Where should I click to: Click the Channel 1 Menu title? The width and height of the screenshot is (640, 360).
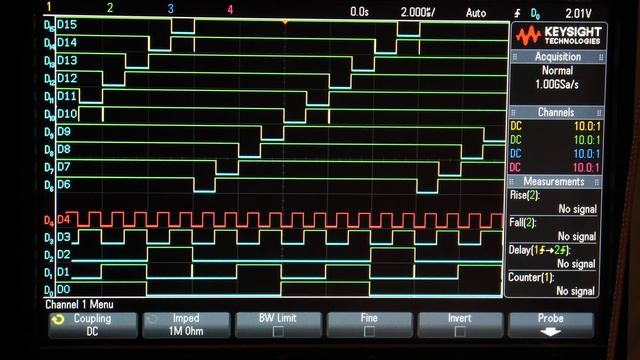(79, 304)
